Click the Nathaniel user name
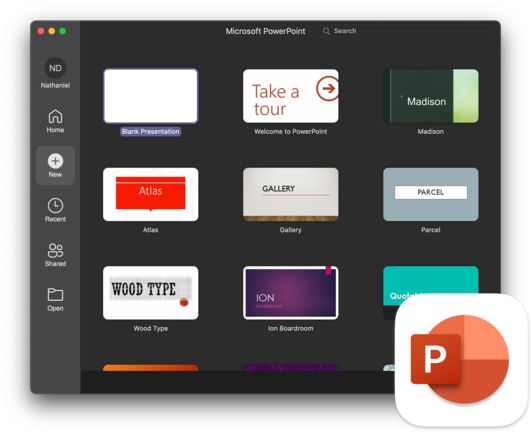 (x=55, y=85)
